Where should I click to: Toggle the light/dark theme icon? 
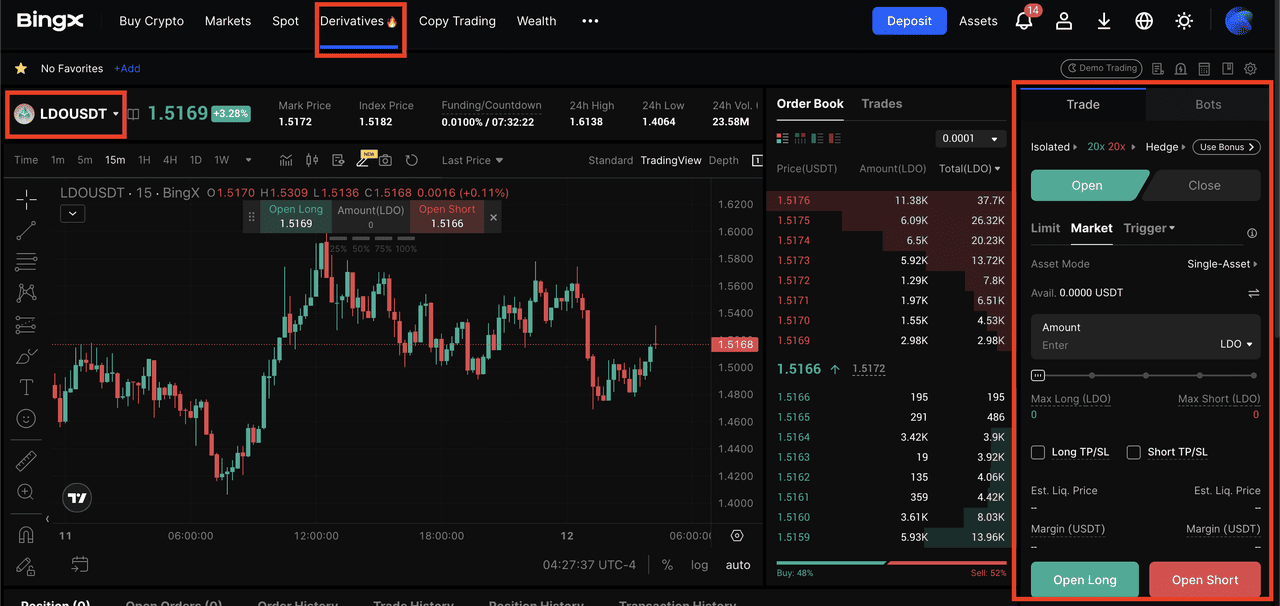pyautogui.click(x=1184, y=21)
